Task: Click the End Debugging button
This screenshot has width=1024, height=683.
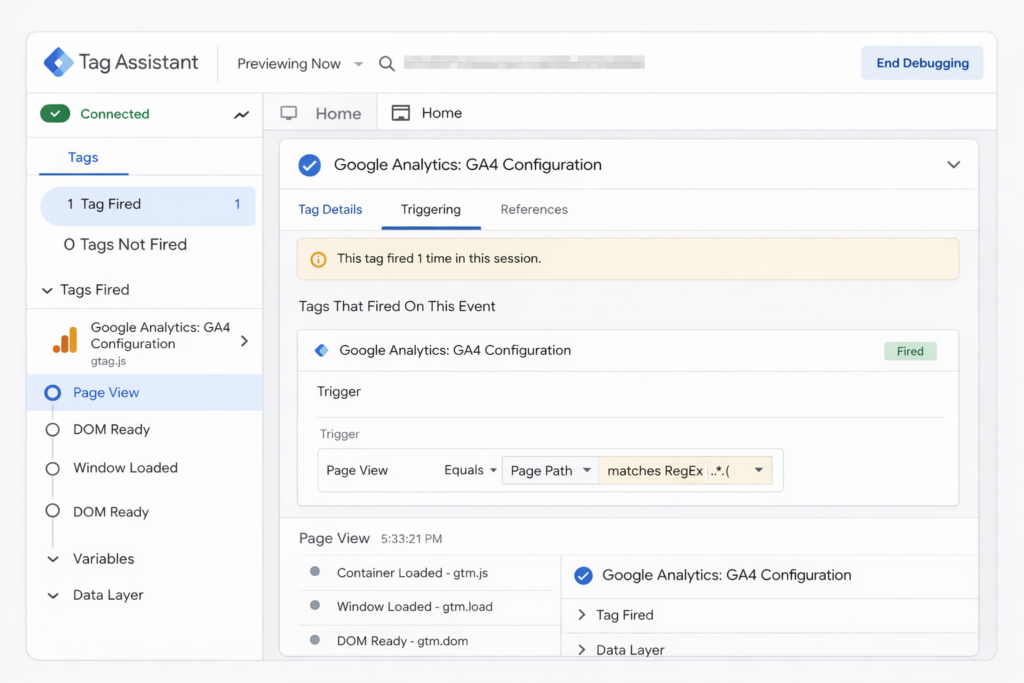Action: pos(922,63)
